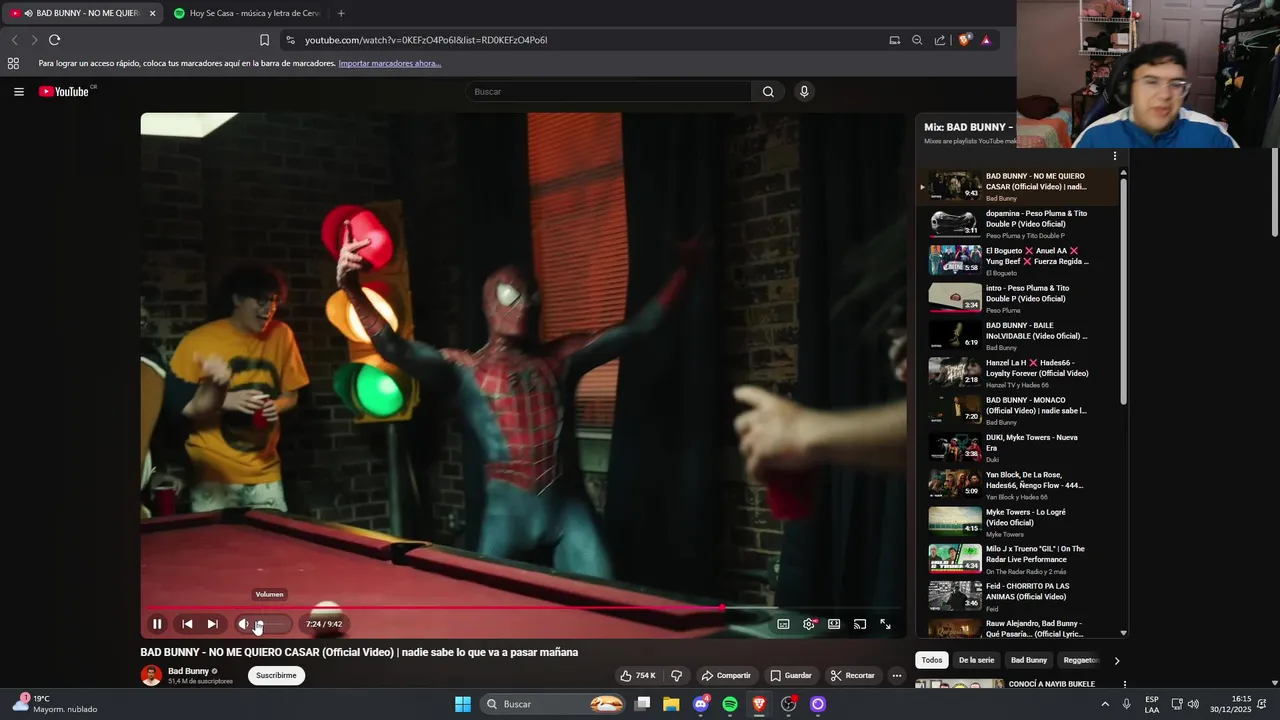The width and height of the screenshot is (1280, 720).
Task: Set the volume slider level
Action: tap(272, 624)
